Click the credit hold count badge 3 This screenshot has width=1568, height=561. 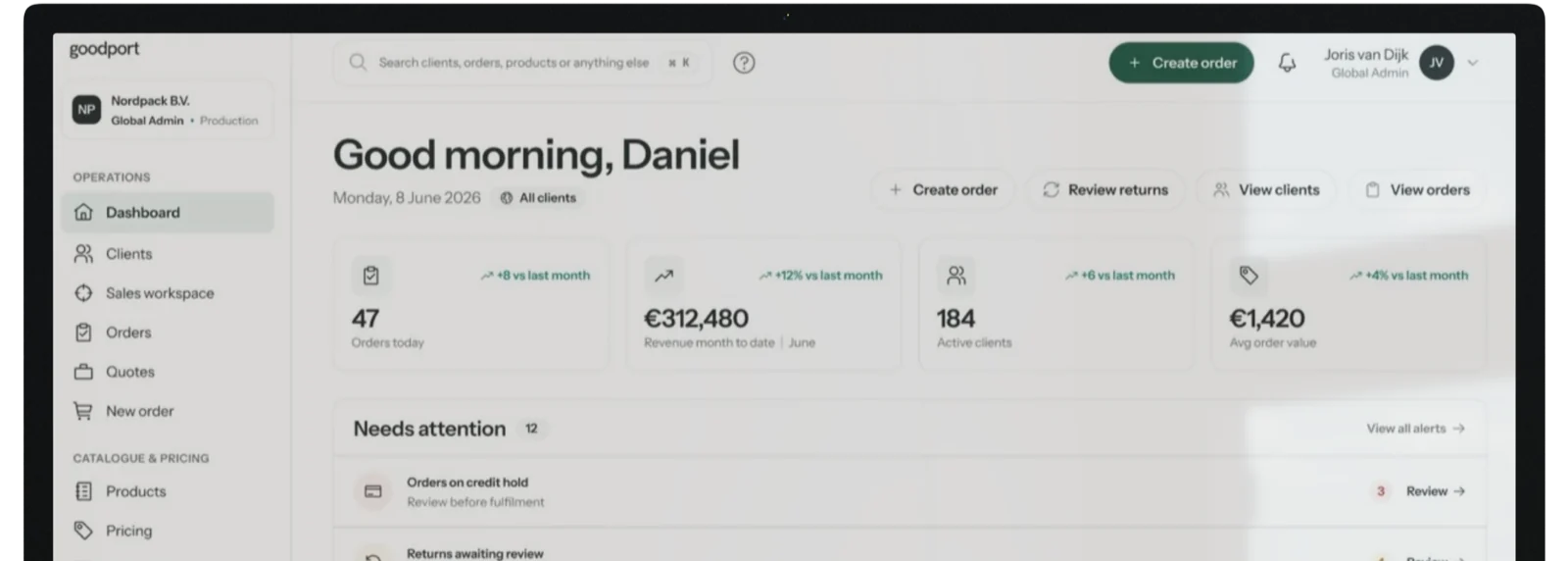[x=1381, y=491]
